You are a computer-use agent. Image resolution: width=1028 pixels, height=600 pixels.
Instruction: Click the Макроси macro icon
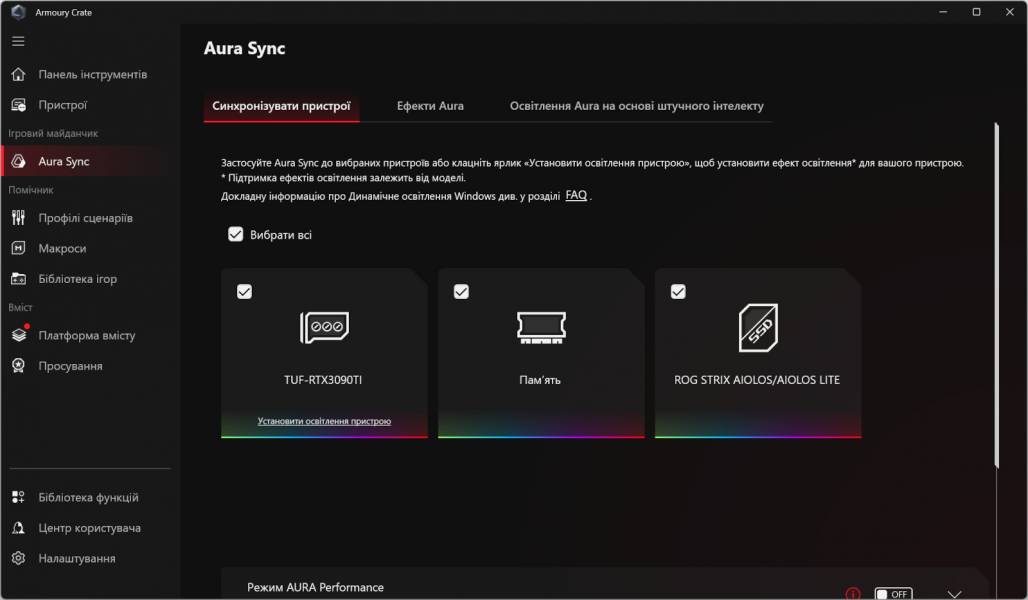[x=18, y=248]
